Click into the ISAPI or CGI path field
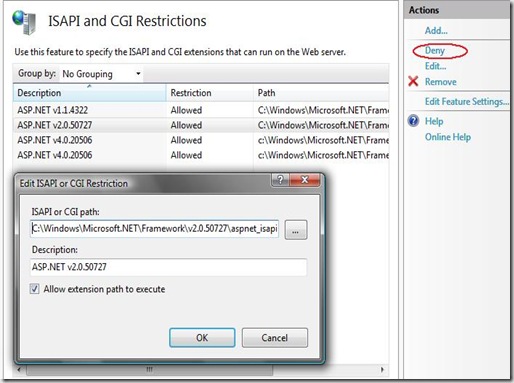The image size is (514, 383). pos(155,229)
